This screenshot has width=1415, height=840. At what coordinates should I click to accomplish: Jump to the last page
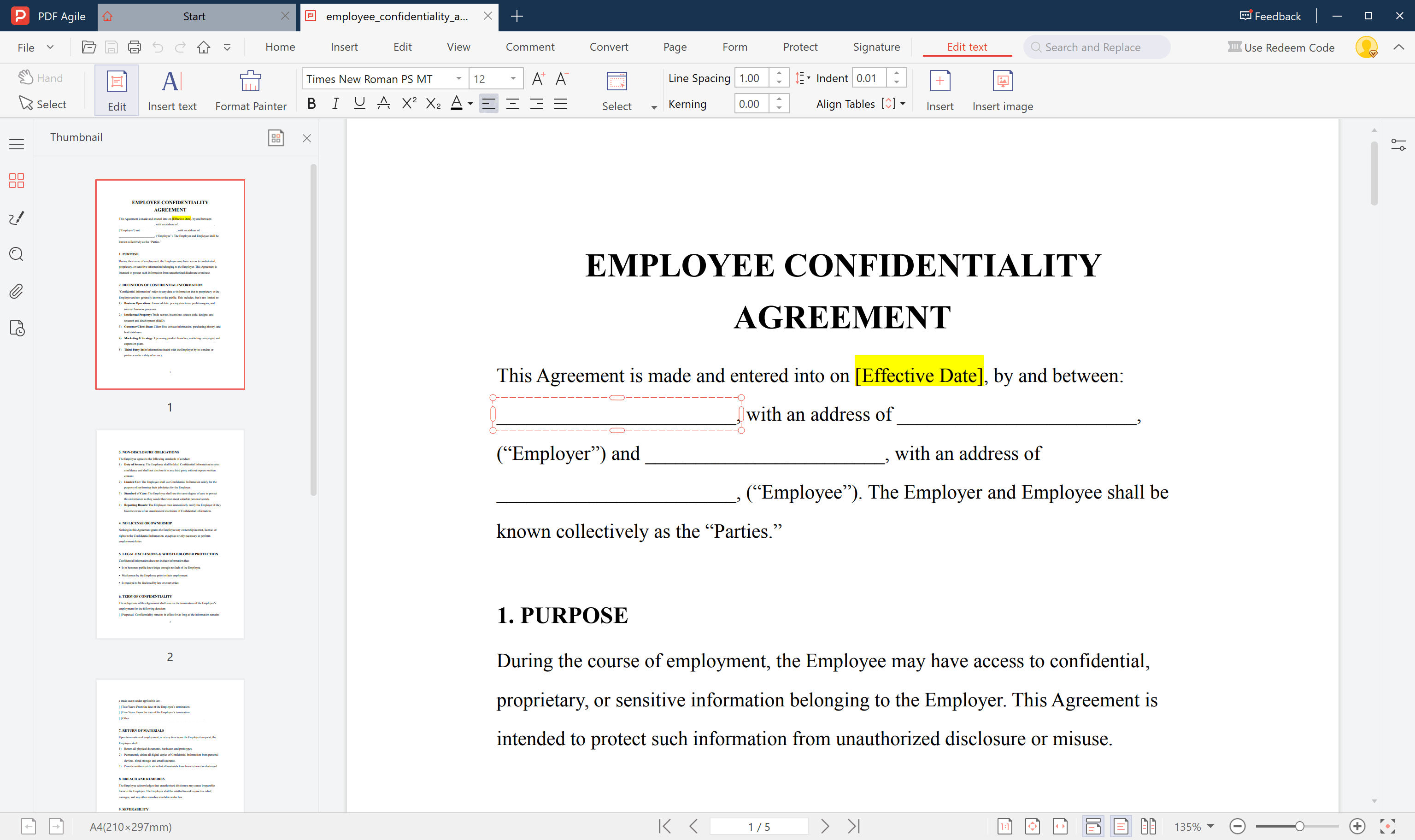(x=853, y=826)
